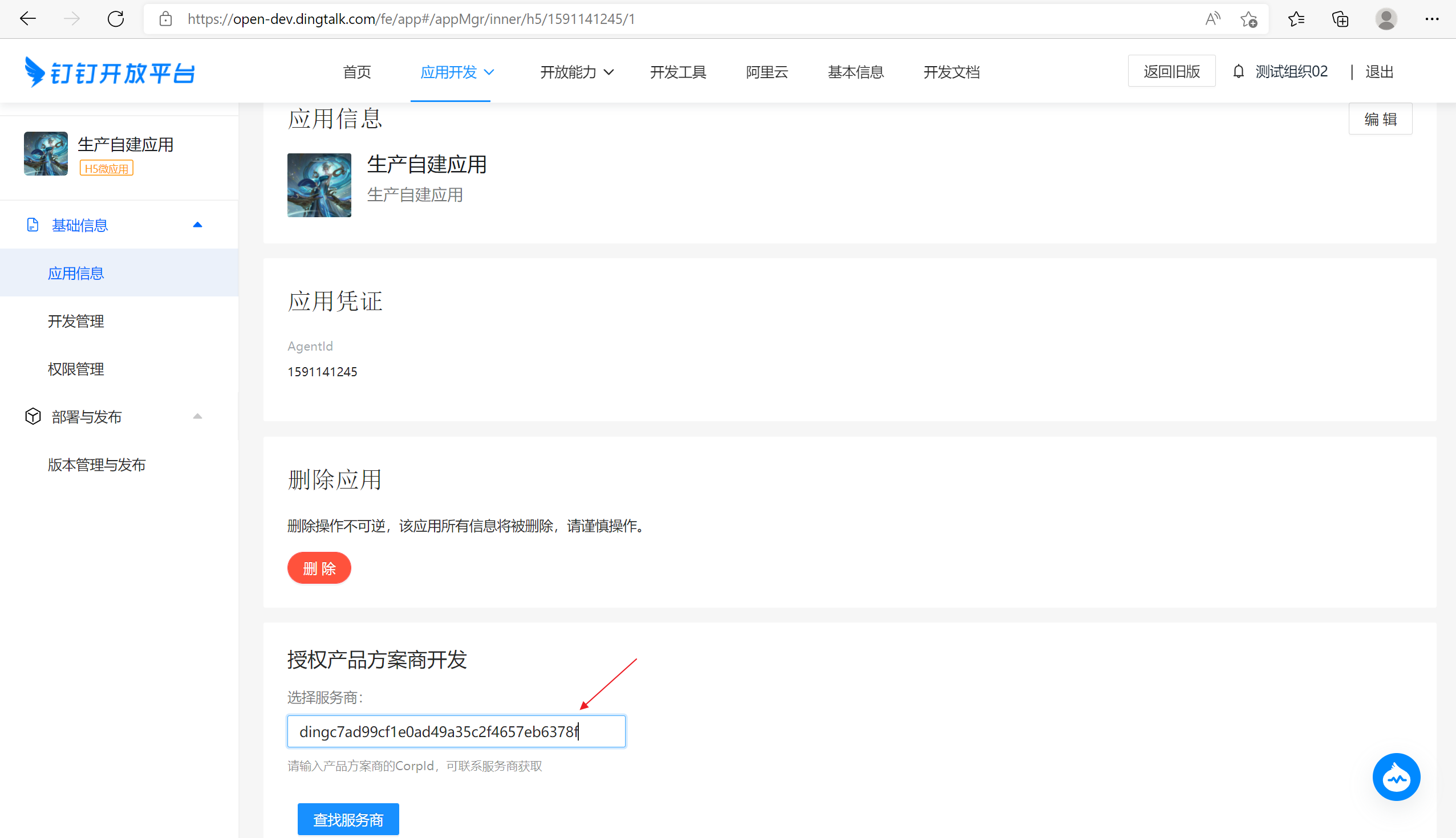The width and height of the screenshot is (1456, 838).
Task: Click the AgentId value 1591141245
Action: click(x=322, y=371)
